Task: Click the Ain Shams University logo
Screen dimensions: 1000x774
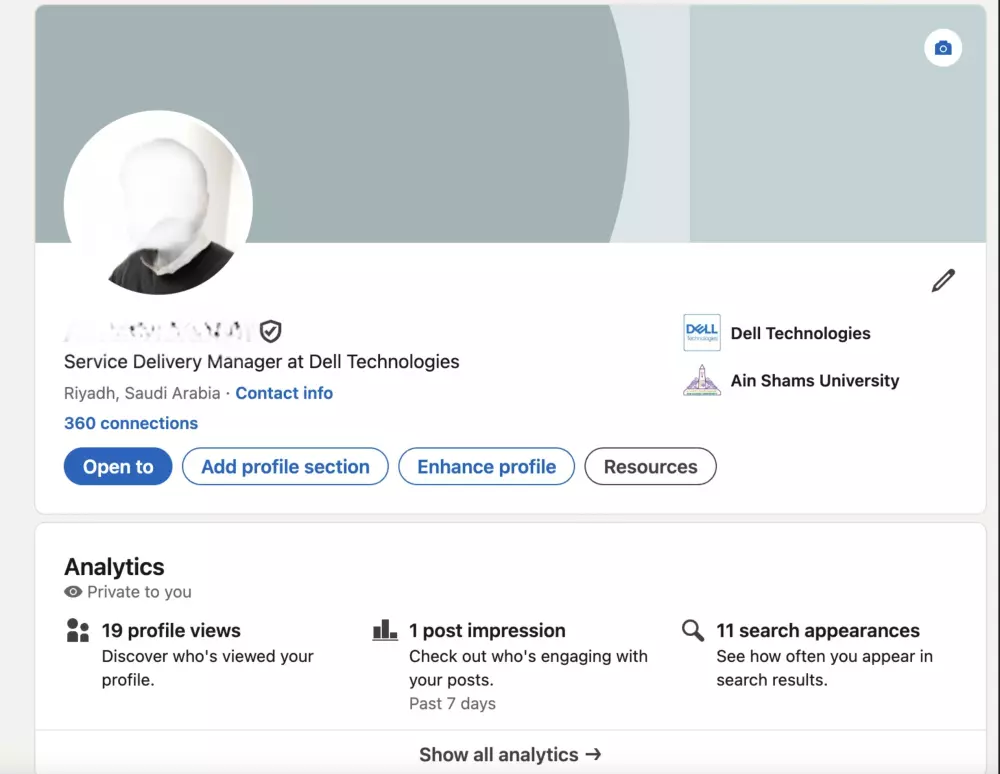Action: click(701, 381)
